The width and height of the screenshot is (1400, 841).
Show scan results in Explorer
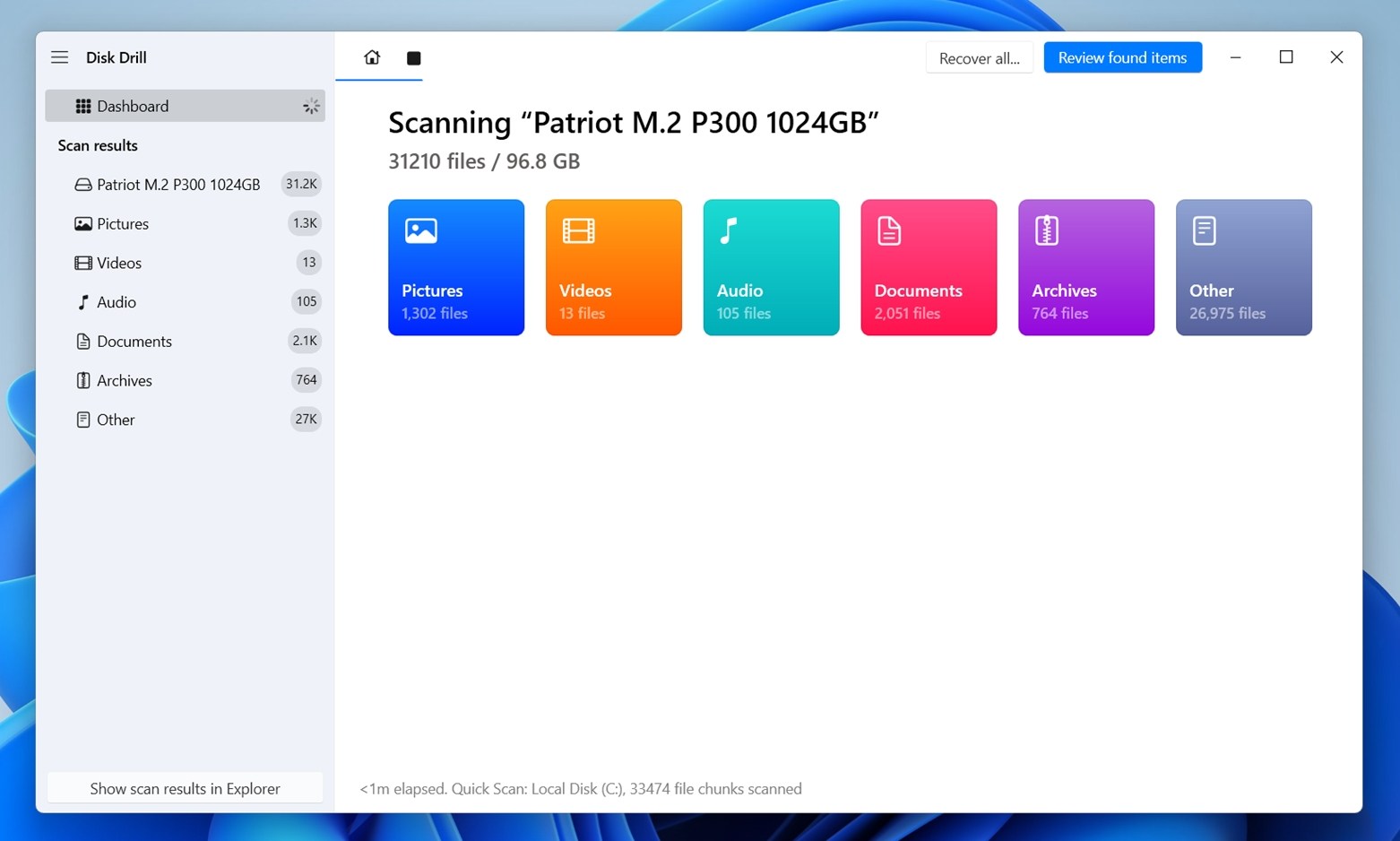coord(185,788)
